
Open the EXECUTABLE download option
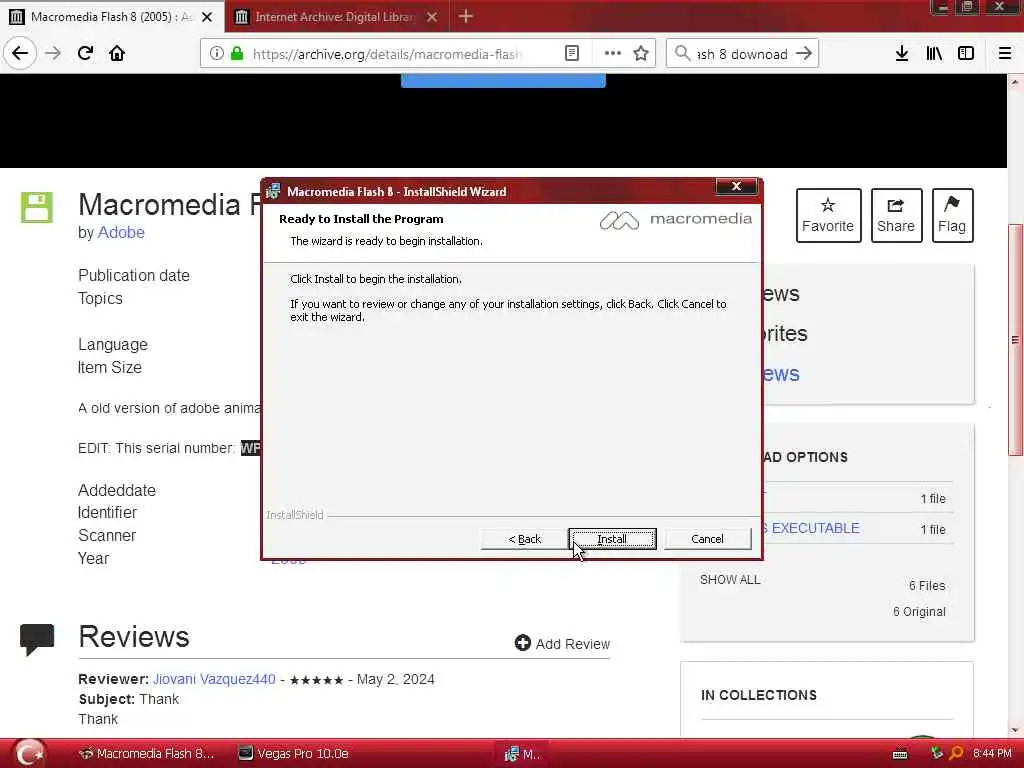coord(814,528)
